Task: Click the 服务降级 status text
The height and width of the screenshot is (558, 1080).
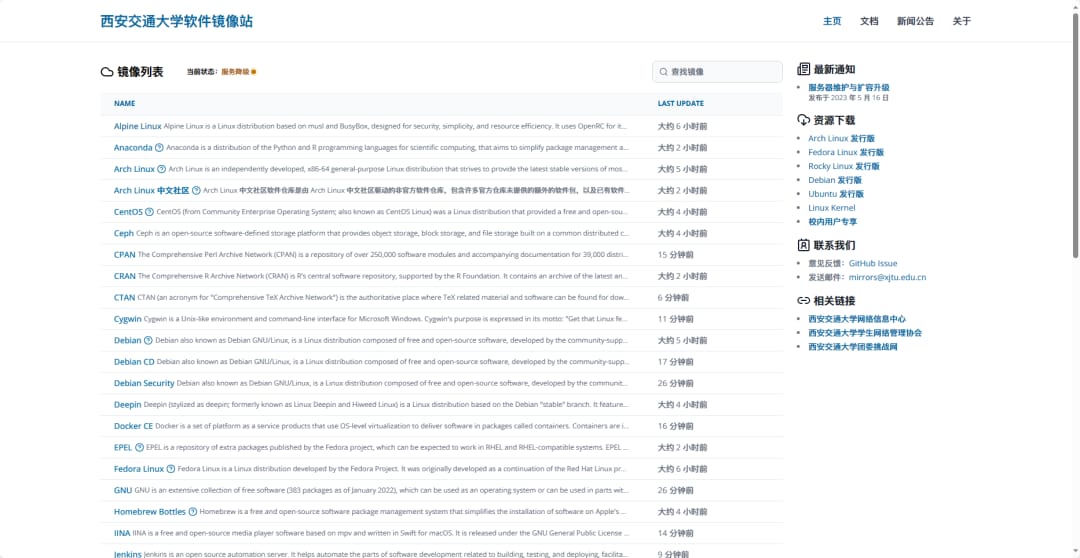Action: pyautogui.click(x=235, y=72)
